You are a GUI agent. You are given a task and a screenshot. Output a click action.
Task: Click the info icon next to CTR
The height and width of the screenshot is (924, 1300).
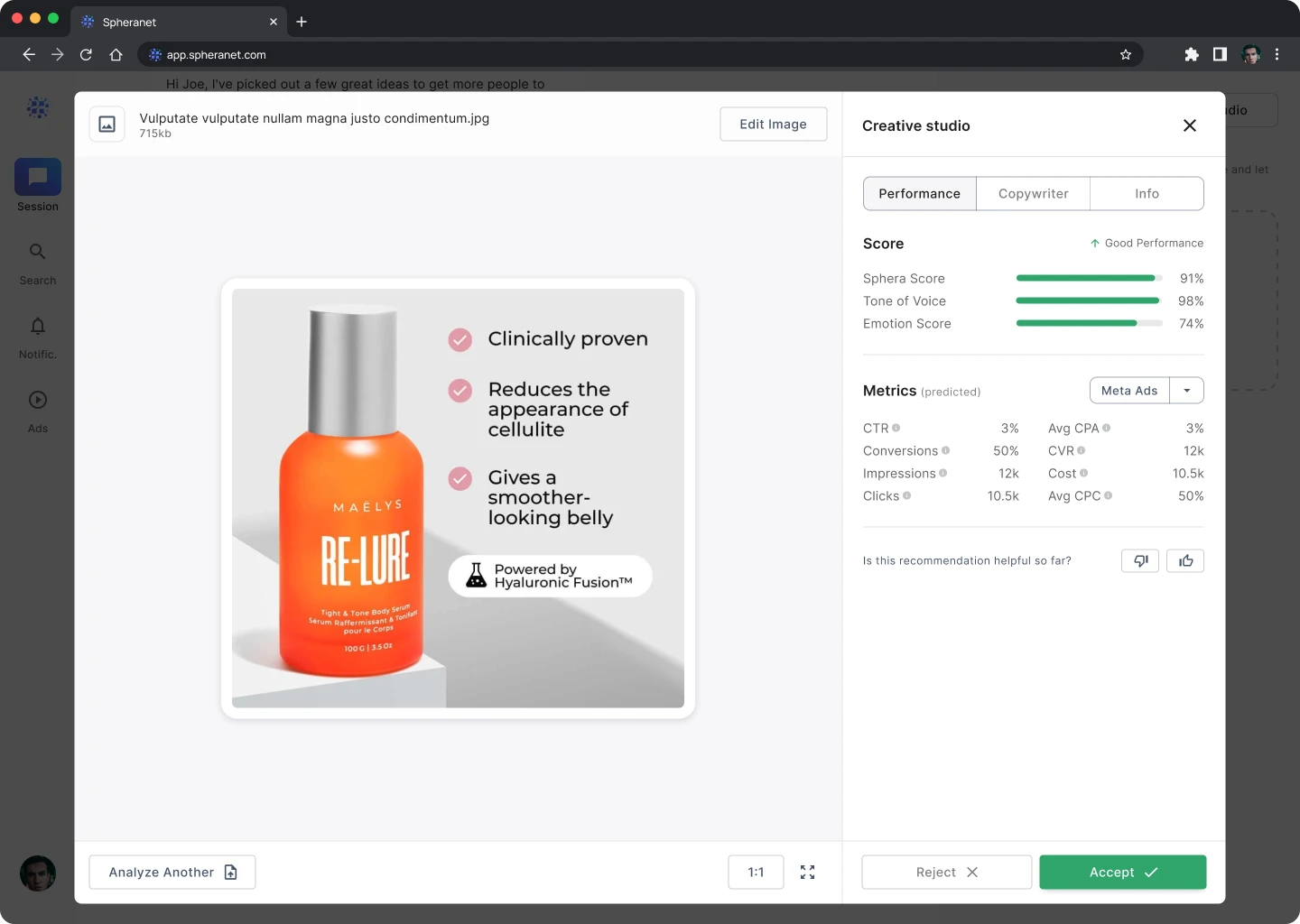click(897, 428)
